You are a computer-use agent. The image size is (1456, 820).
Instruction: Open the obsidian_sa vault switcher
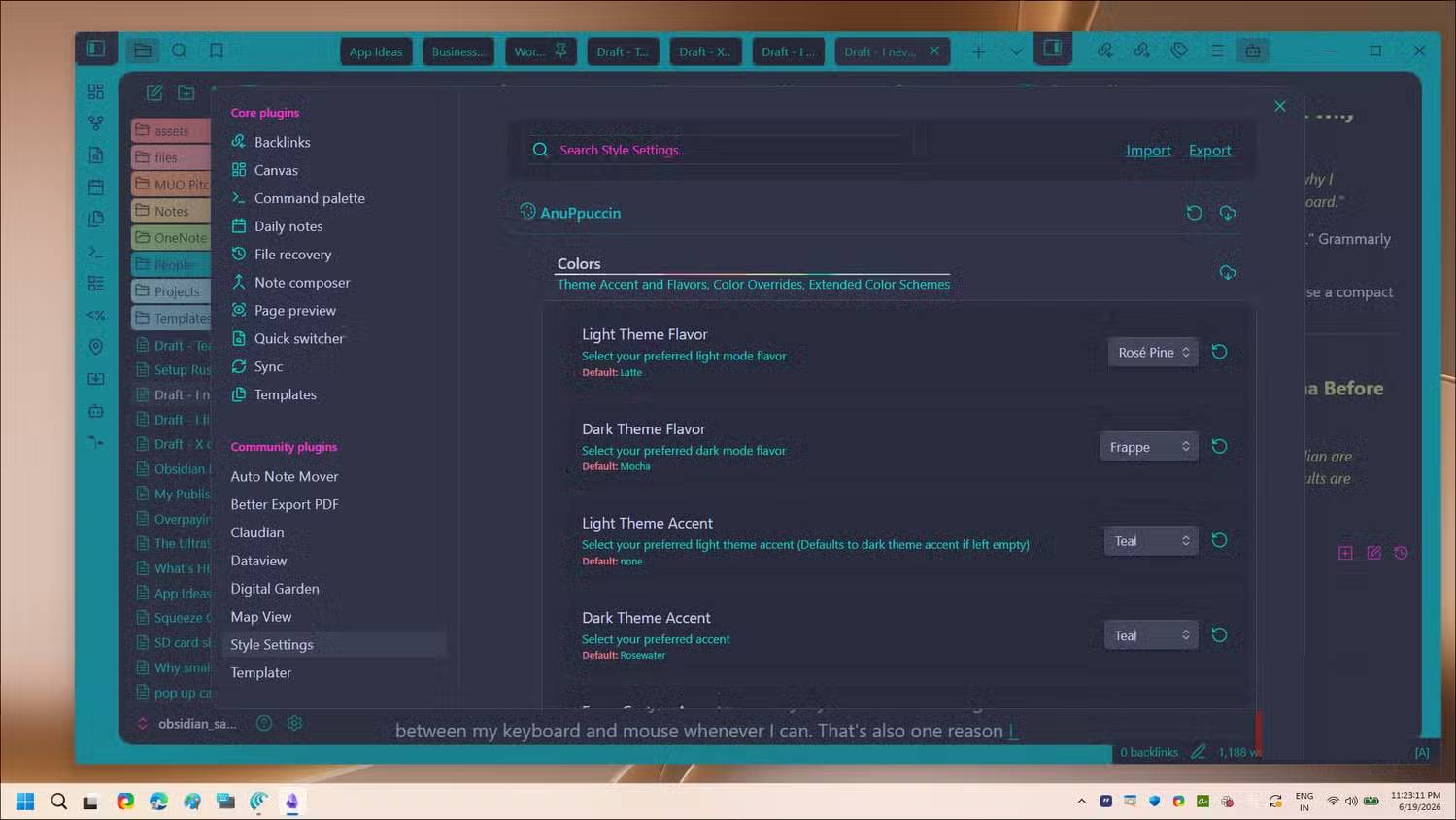tap(187, 723)
